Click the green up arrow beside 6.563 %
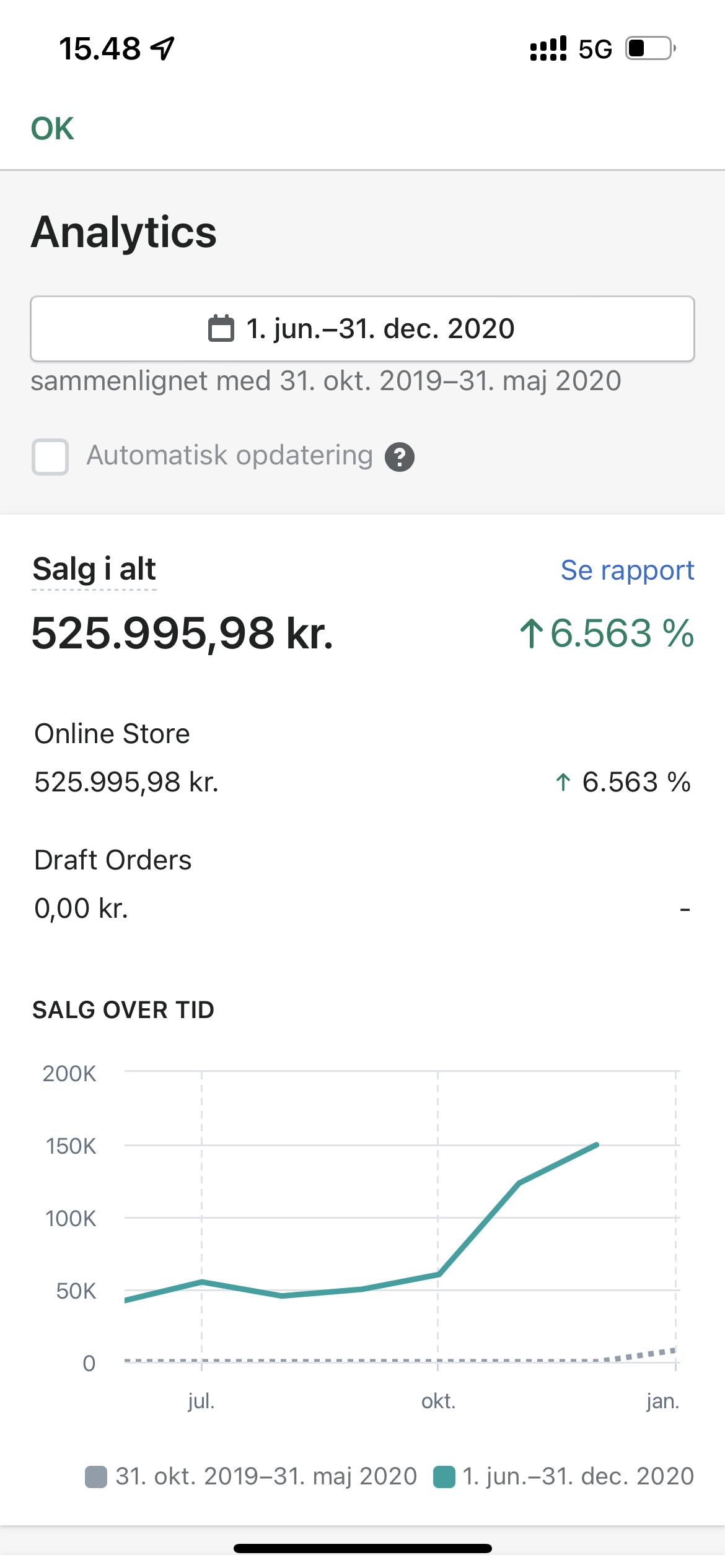 [x=531, y=634]
